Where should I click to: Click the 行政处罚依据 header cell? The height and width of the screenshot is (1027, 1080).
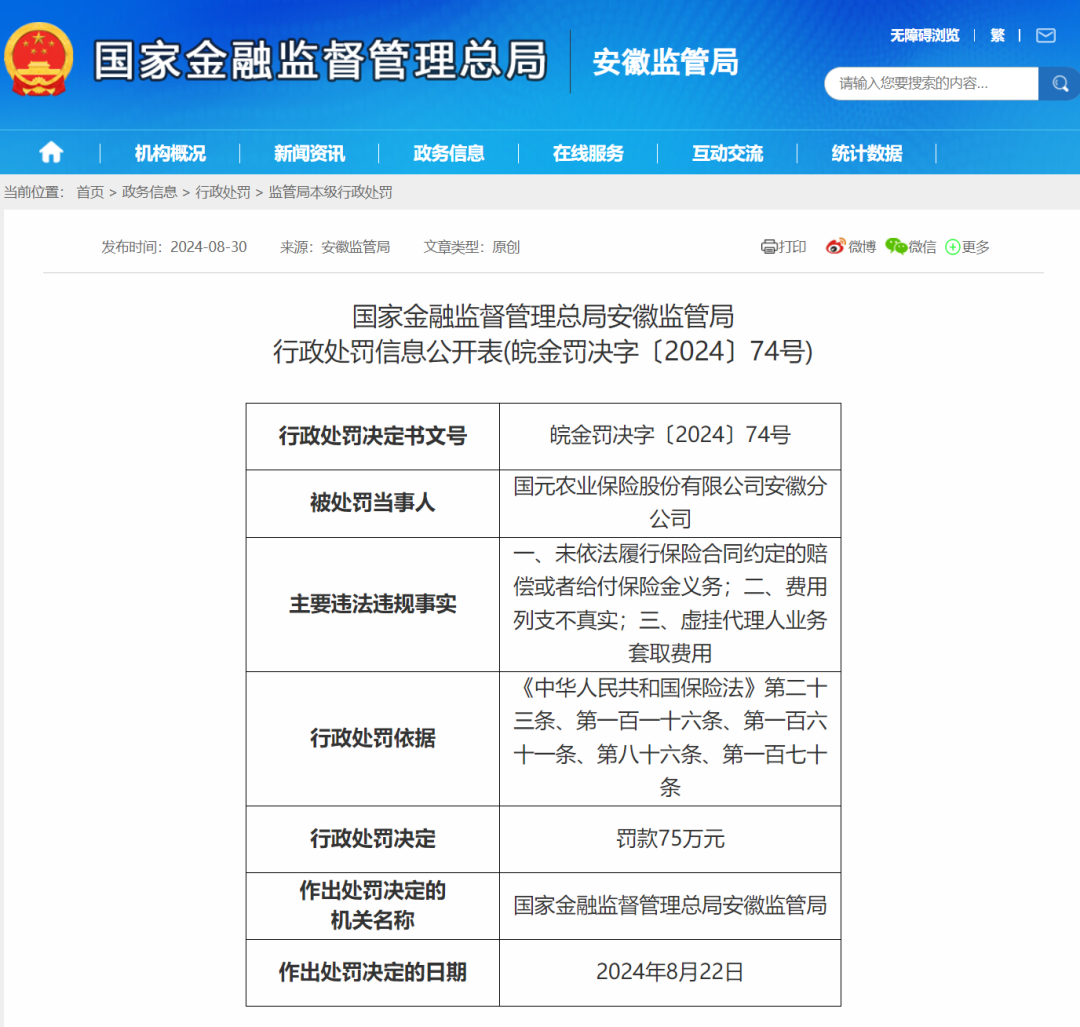pyautogui.click(x=373, y=738)
